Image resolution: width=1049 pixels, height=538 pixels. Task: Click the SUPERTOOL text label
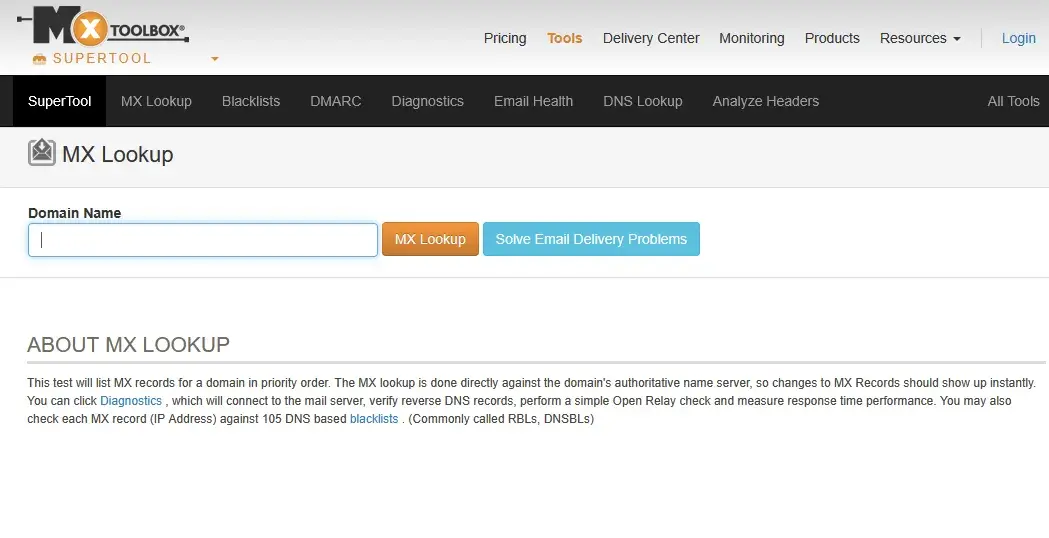click(x=102, y=59)
